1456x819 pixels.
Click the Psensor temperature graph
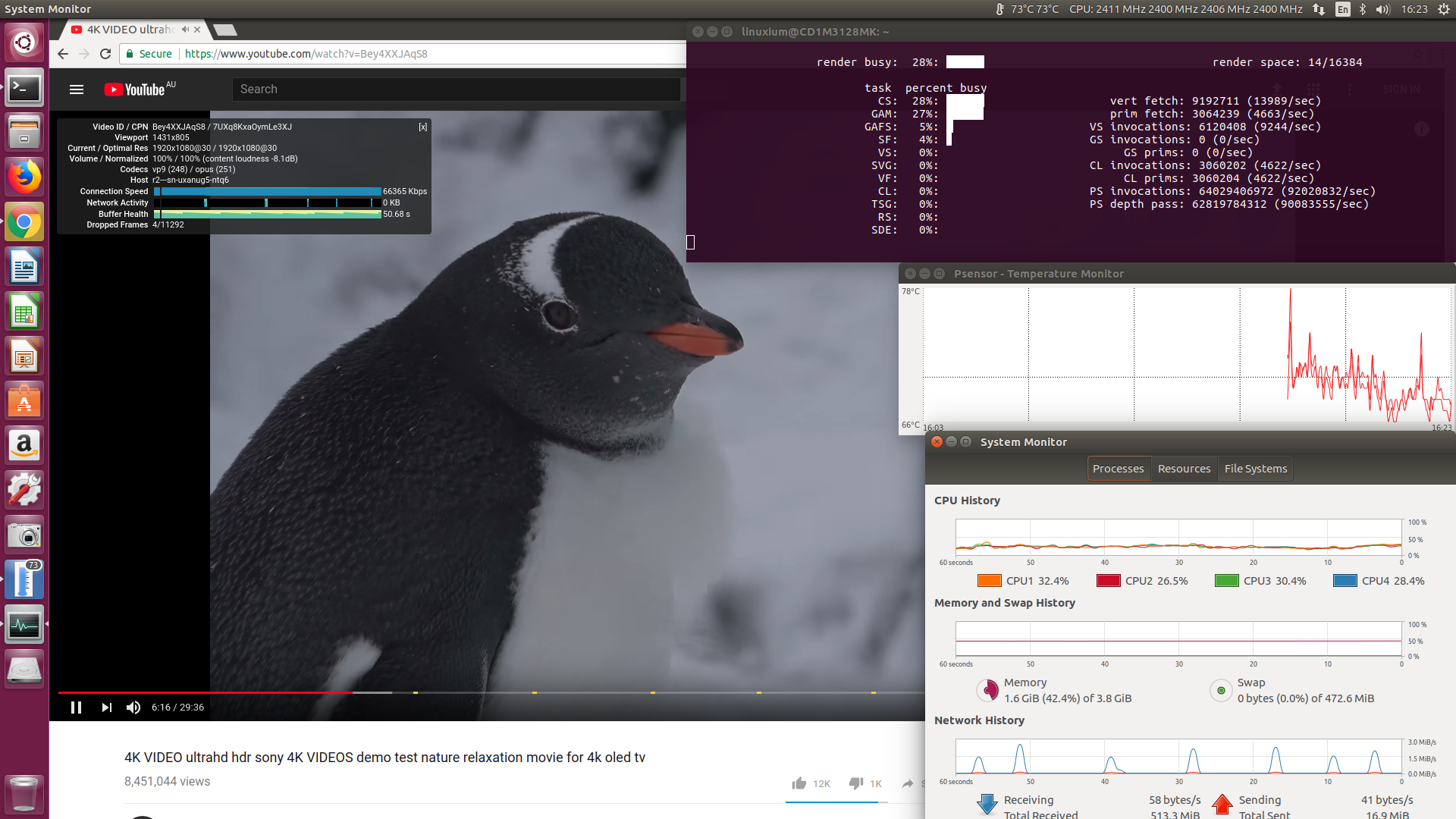coord(1187,354)
